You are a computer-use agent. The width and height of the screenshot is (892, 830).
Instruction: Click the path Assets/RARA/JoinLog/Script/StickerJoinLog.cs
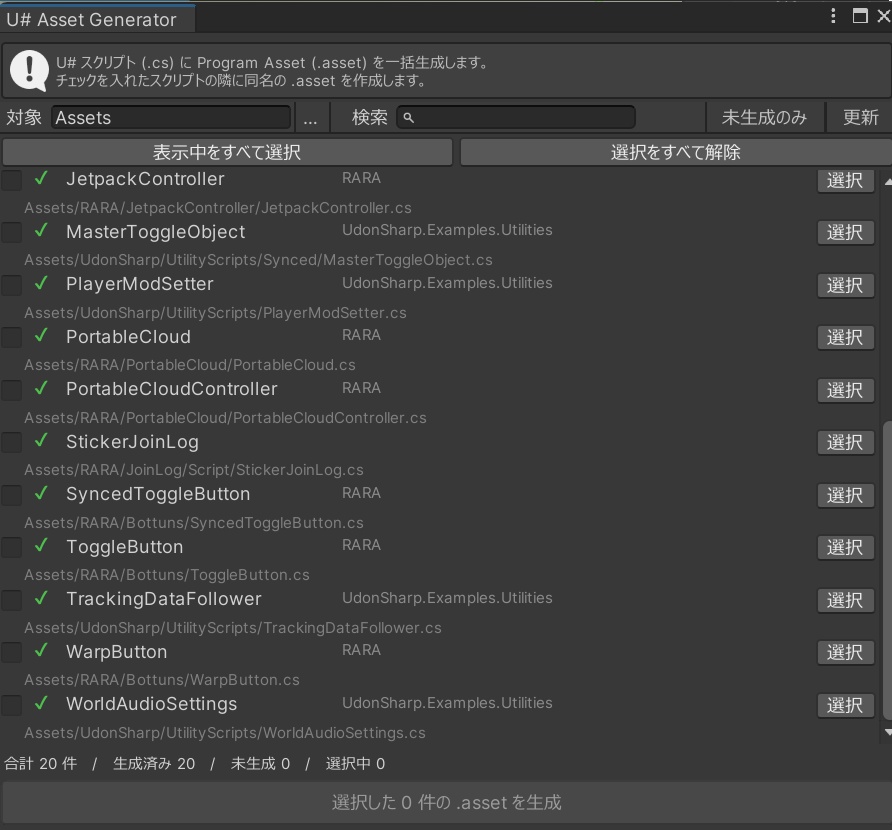pyautogui.click(x=194, y=470)
